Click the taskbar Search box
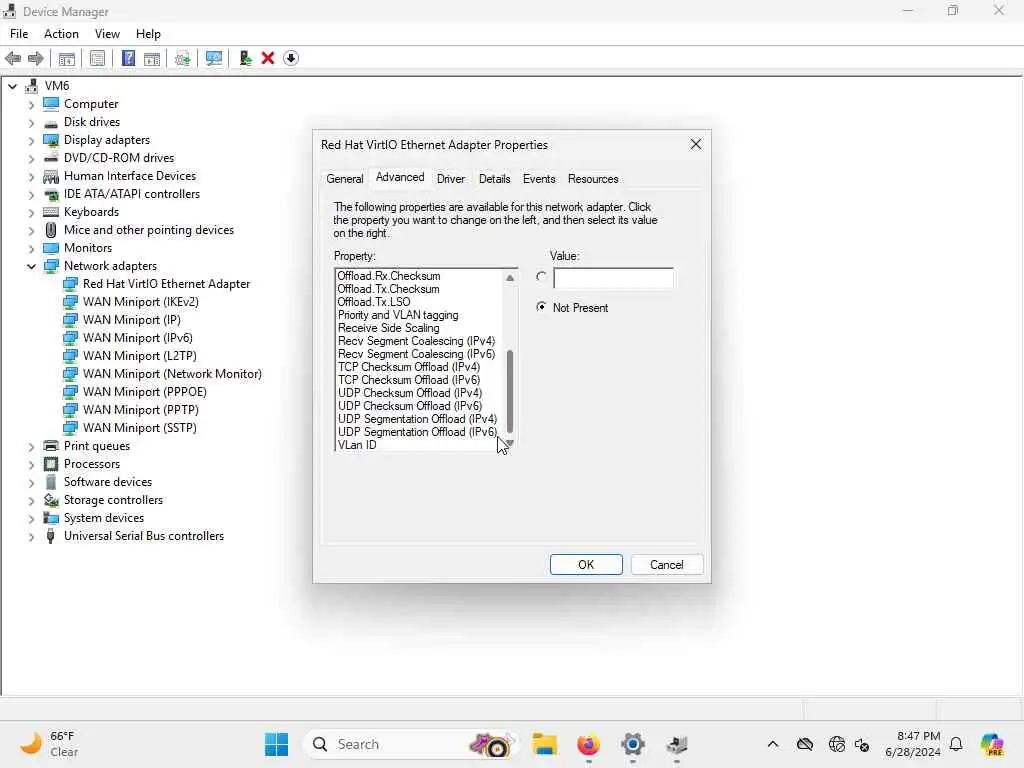The width and height of the screenshot is (1024, 768). [411, 744]
